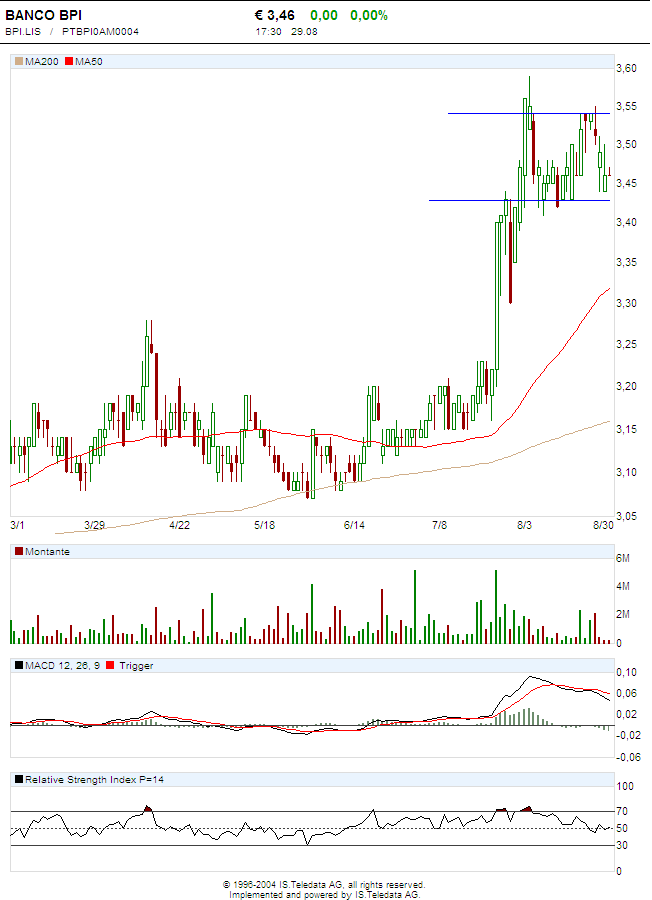Click the Montante dark red legend swatch

click(x=19, y=551)
